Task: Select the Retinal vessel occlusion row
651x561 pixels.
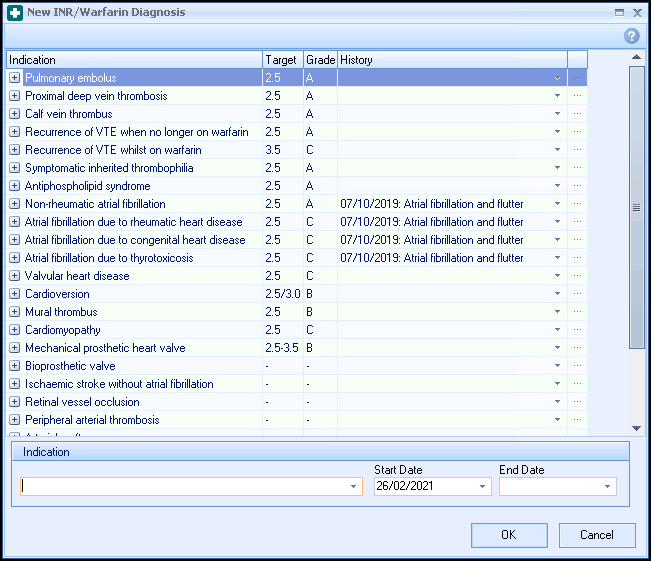Action: (82, 402)
